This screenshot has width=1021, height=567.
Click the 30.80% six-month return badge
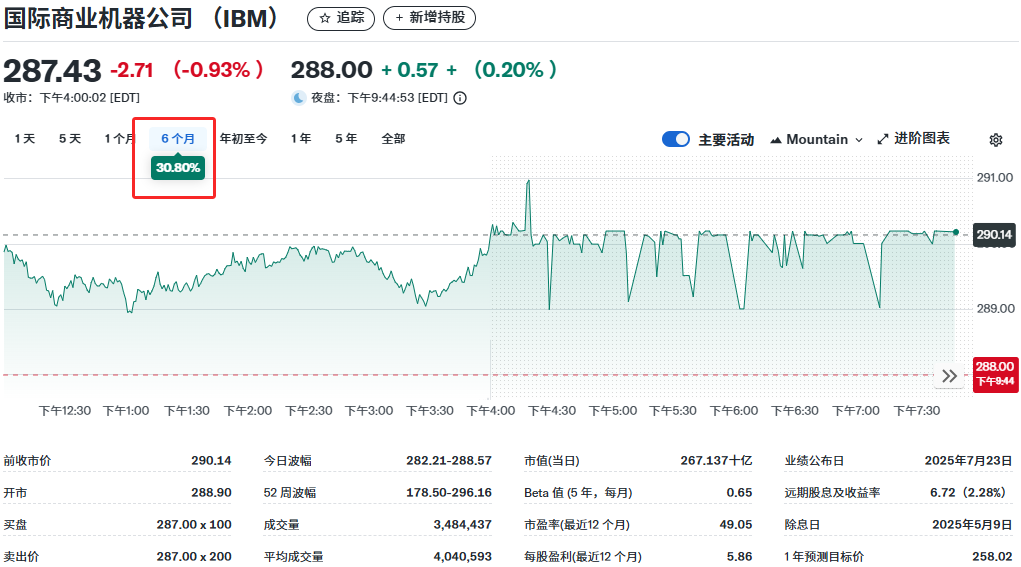178,168
